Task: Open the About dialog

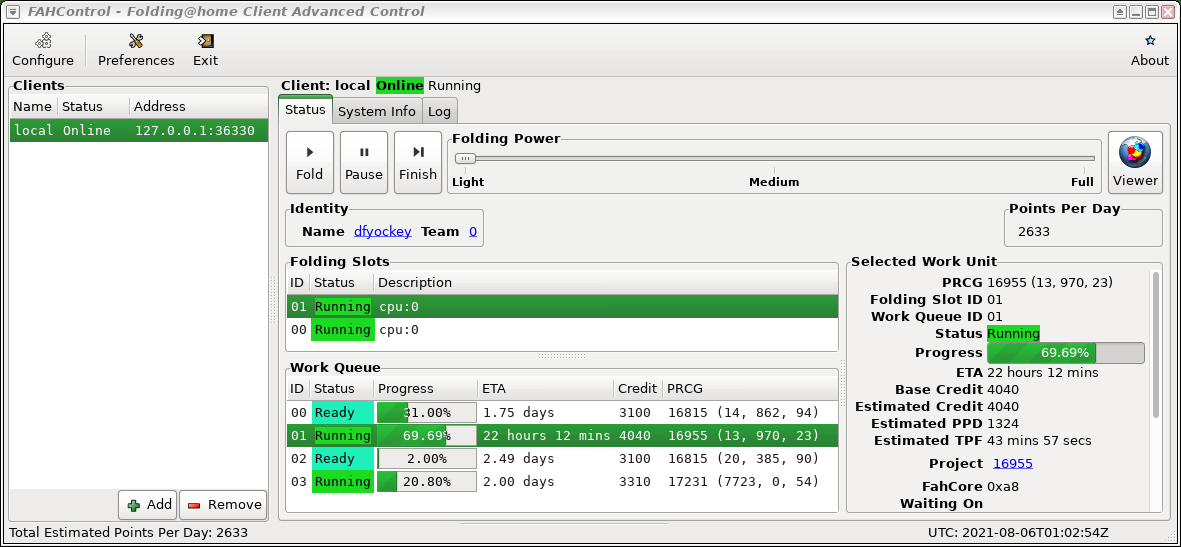Action: 1149,50
